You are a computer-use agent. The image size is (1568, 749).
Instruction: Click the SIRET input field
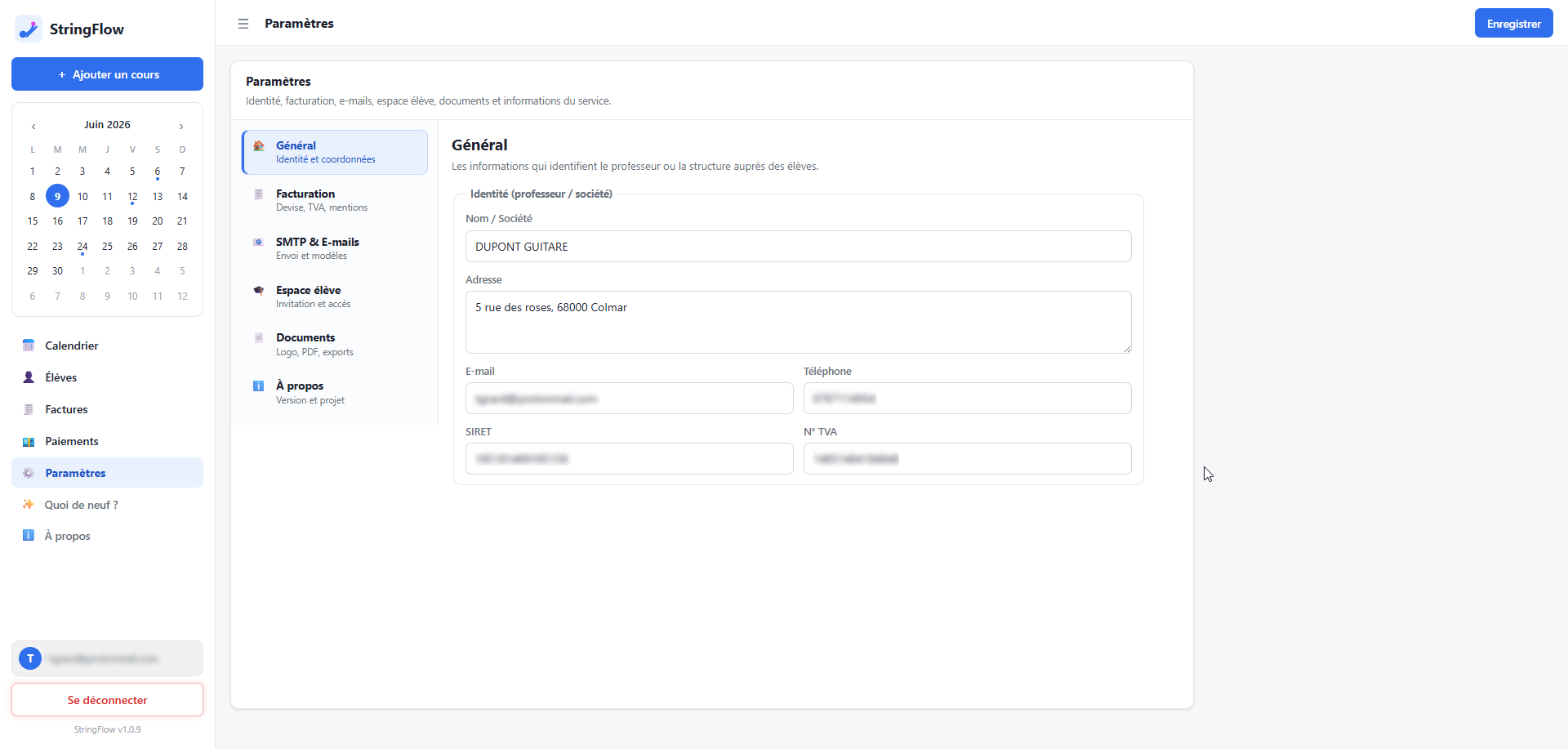pos(629,459)
